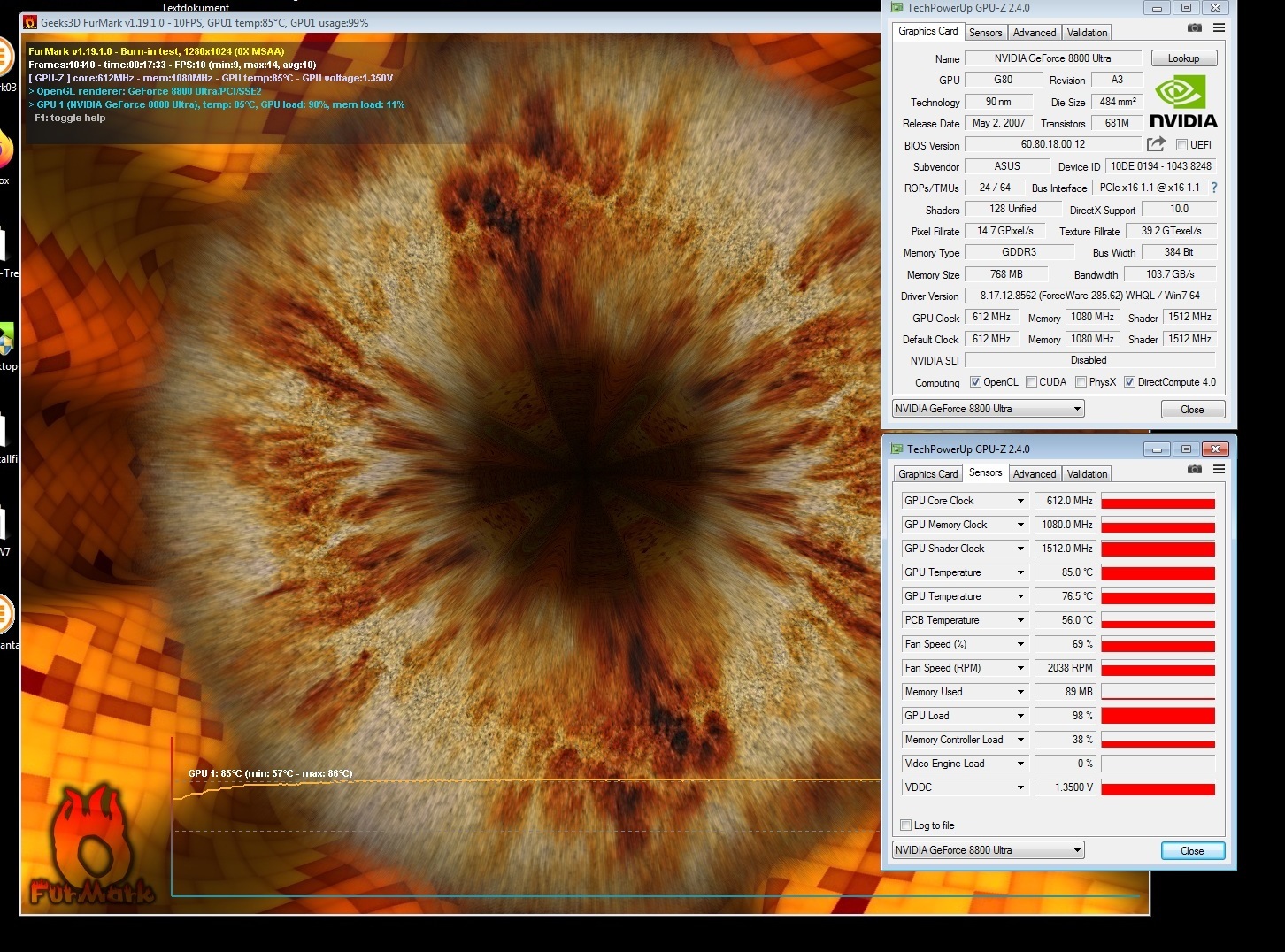The width and height of the screenshot is (1285, 952).
Task: Click the VDDC red history graph
Action: (x=1158, y=787)
